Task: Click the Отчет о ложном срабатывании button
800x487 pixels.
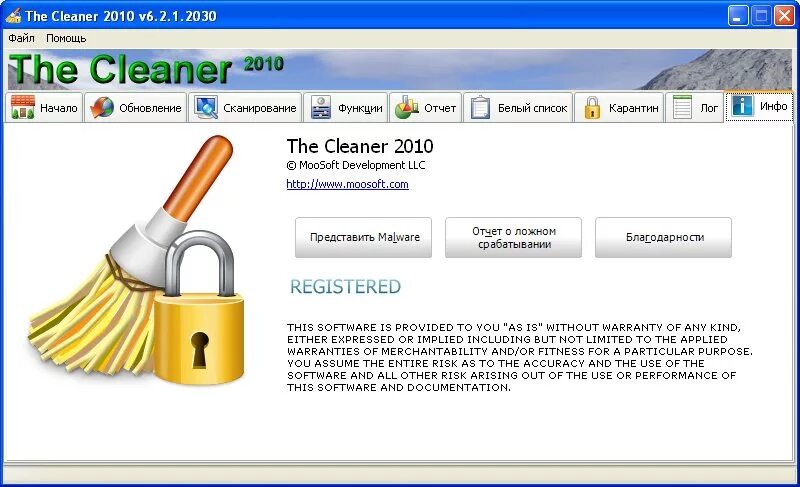Action: (x=513, y=238)
